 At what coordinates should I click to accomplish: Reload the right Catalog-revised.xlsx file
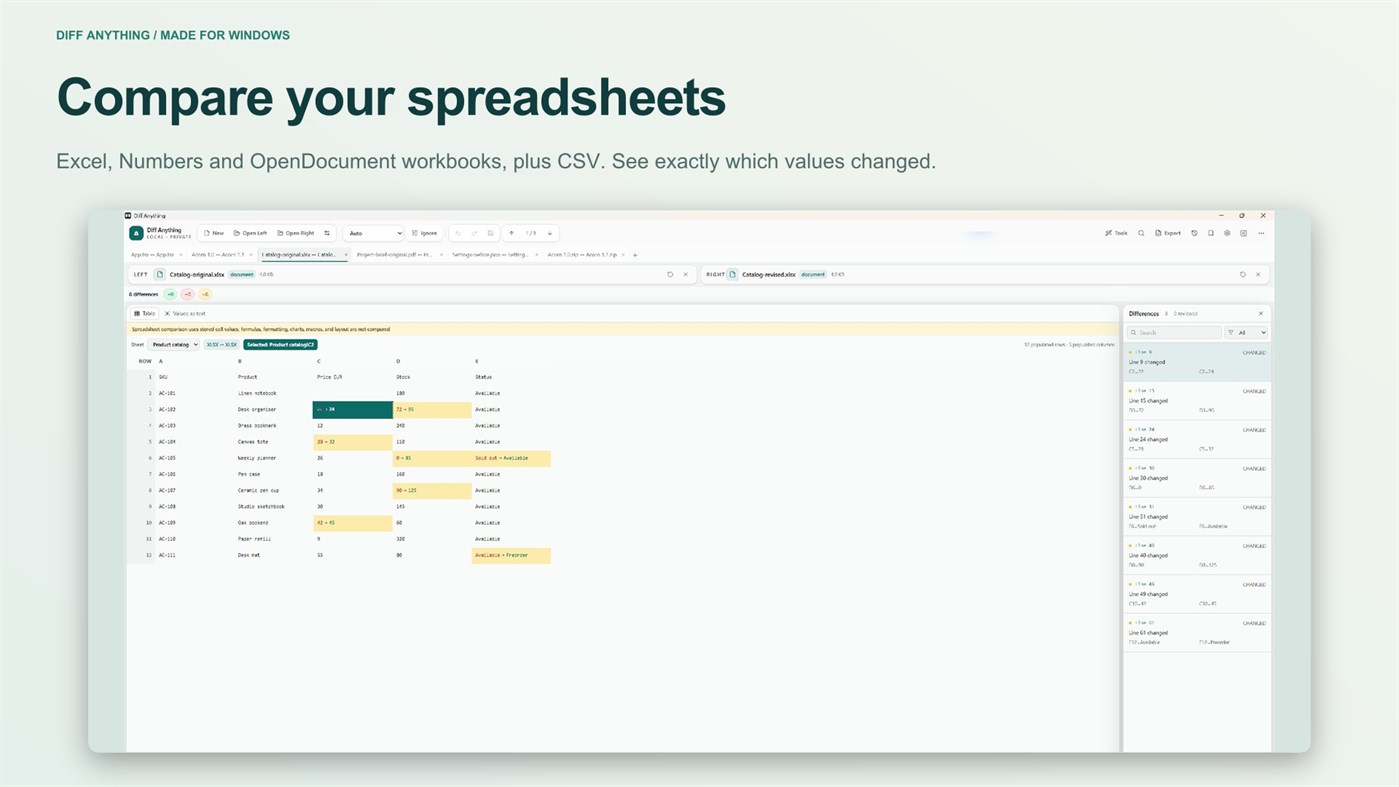[1243, 274]
